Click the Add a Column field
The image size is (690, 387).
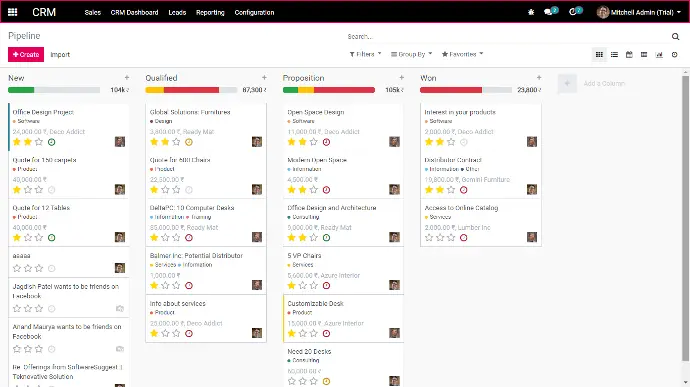point(604,83)
